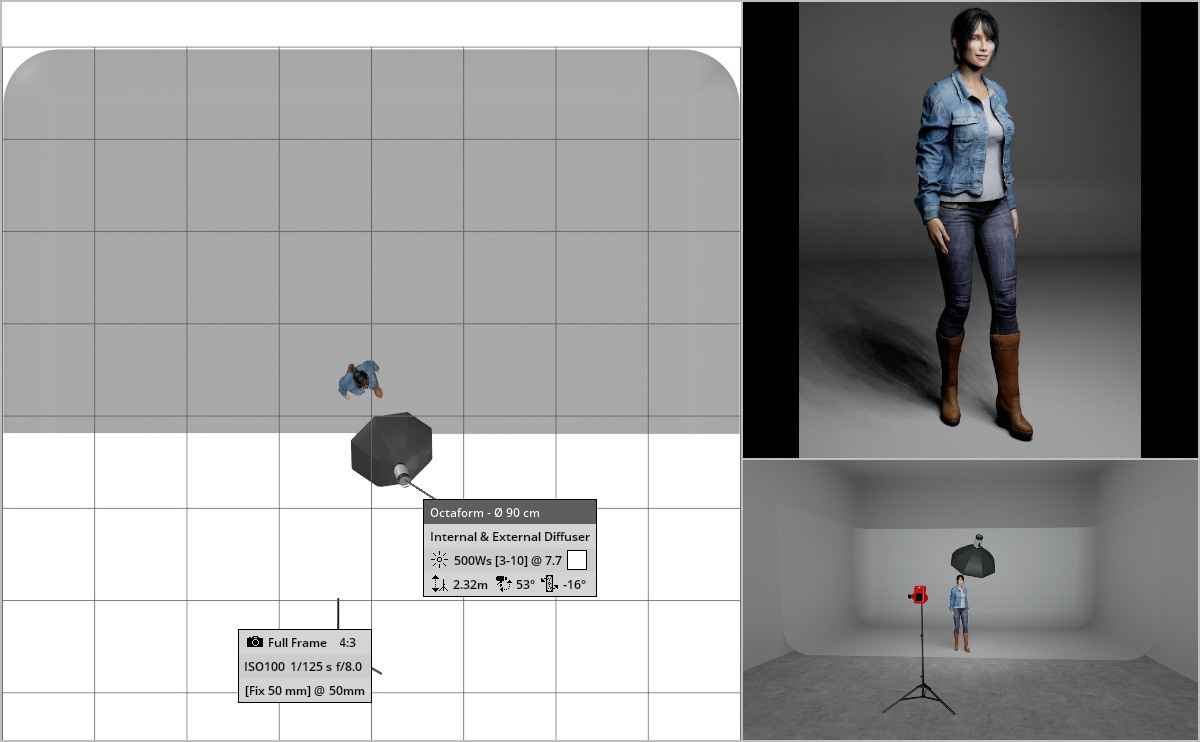Select the red camera on tripod
The height and width of the screenshot is (742, 1200).
point(918,596)
